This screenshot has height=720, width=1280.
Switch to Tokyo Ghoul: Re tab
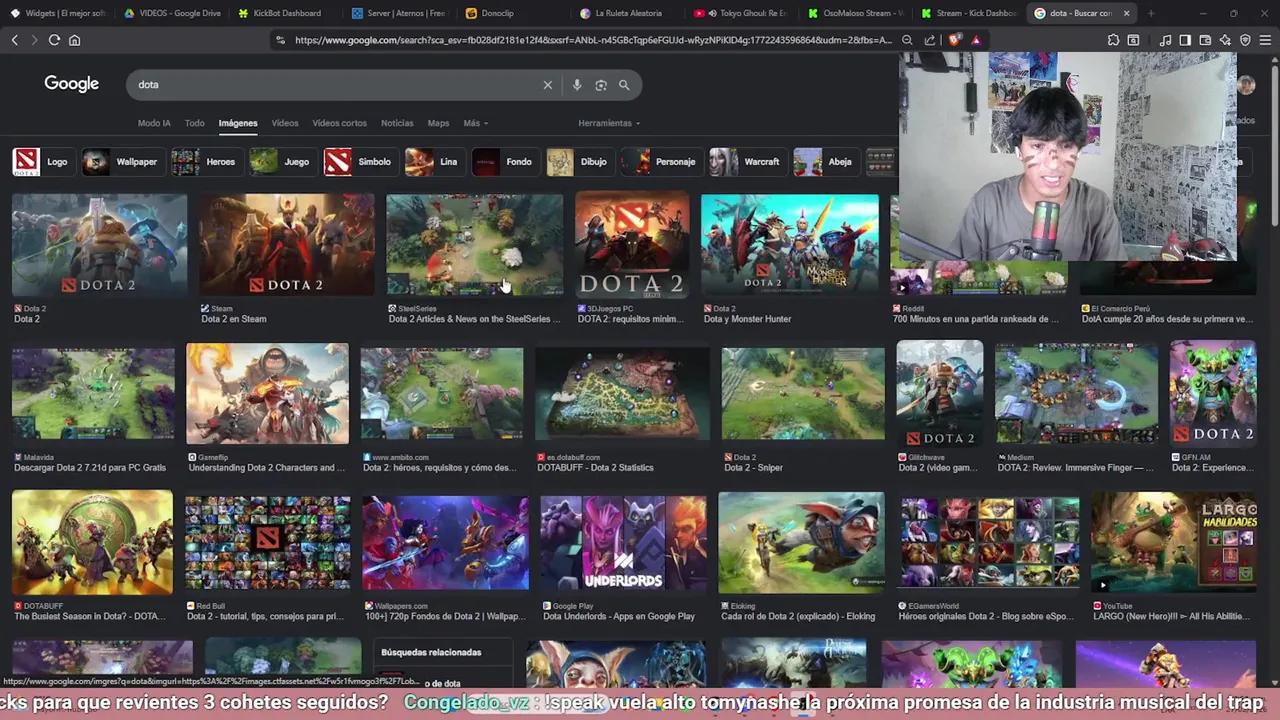pos(742,13)
